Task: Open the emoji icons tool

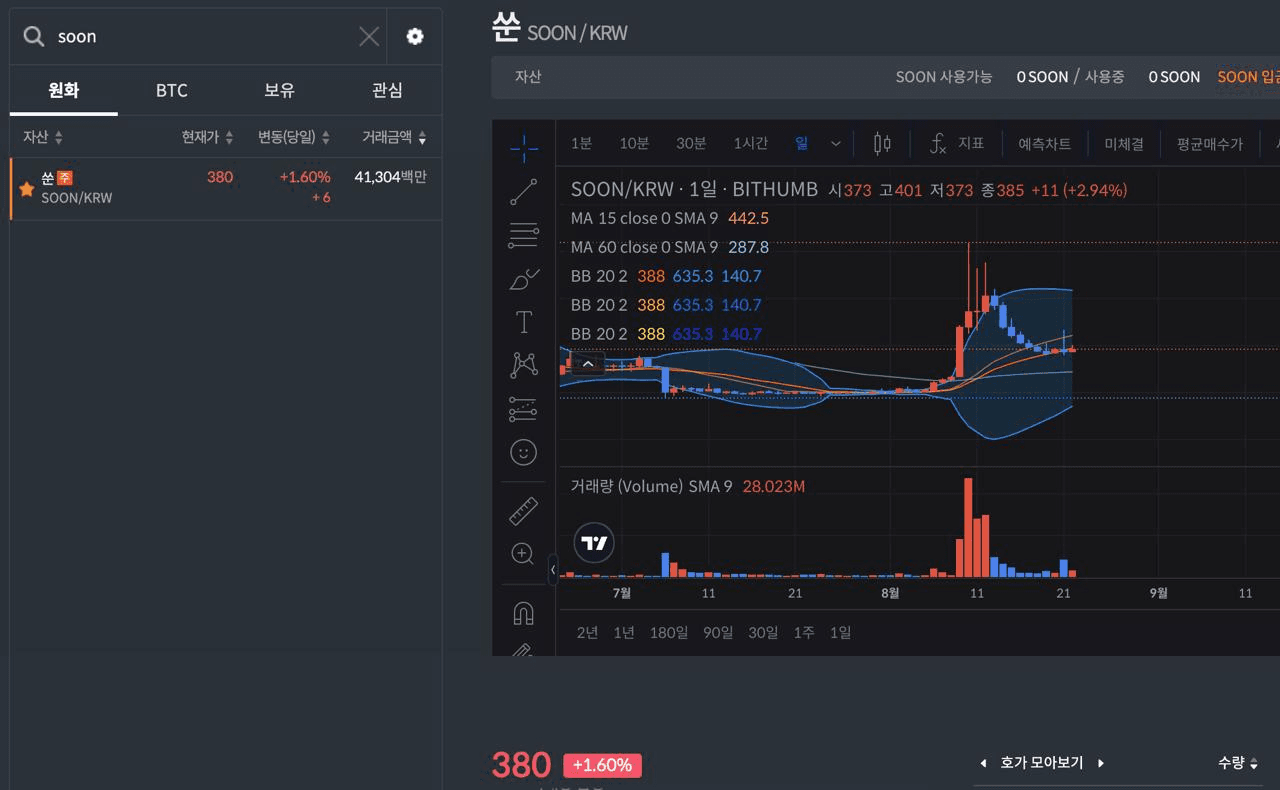Action: (523, 452)
